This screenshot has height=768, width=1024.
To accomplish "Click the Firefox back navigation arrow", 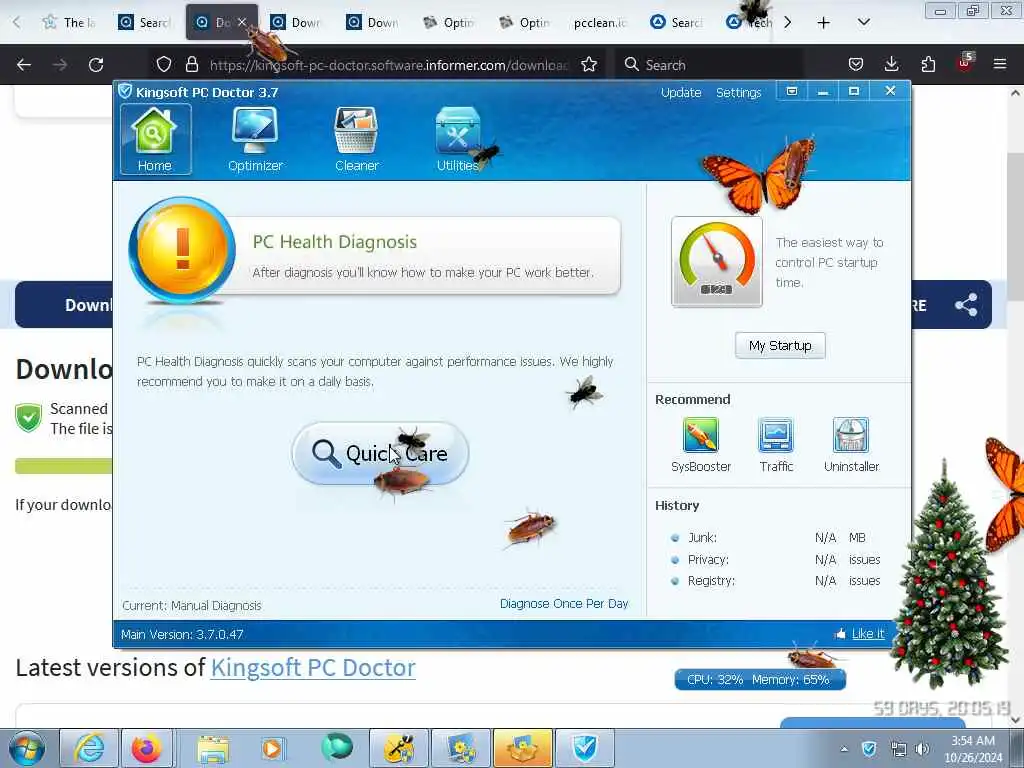I will (x=24, y=65).
